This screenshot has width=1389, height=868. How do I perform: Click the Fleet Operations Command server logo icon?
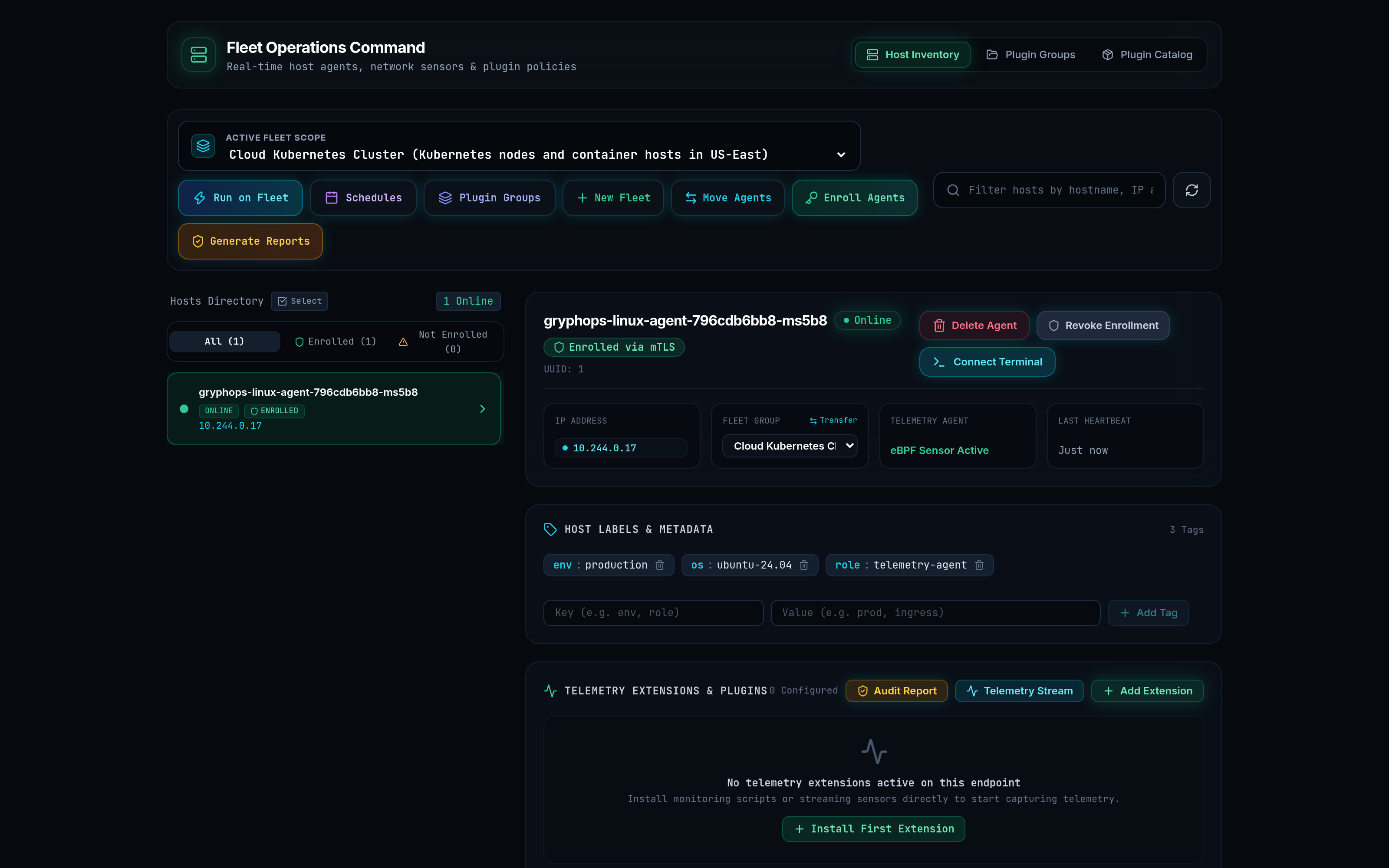[x=199, y=55]
